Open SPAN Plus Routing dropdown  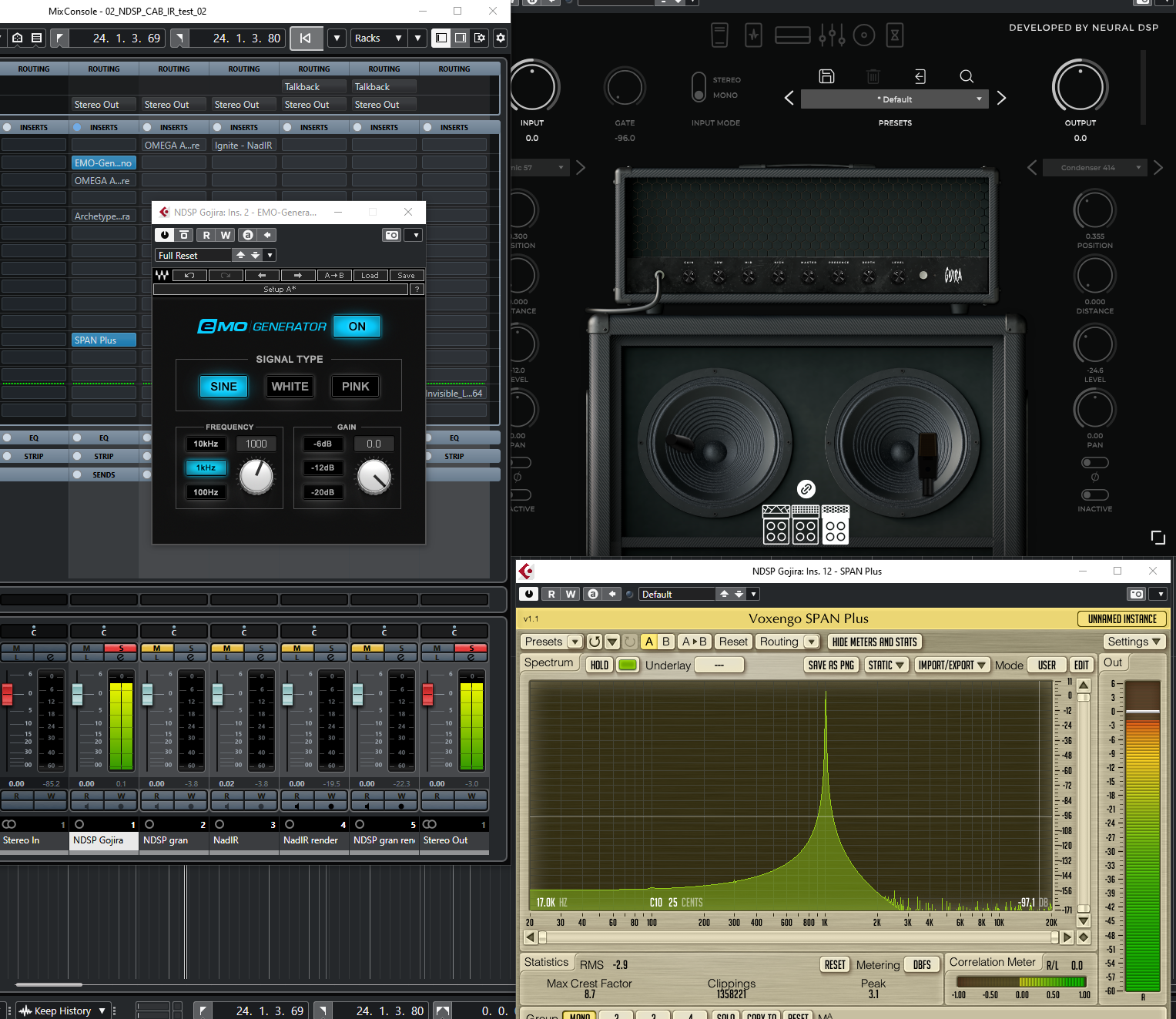click(x=788, y=642)
